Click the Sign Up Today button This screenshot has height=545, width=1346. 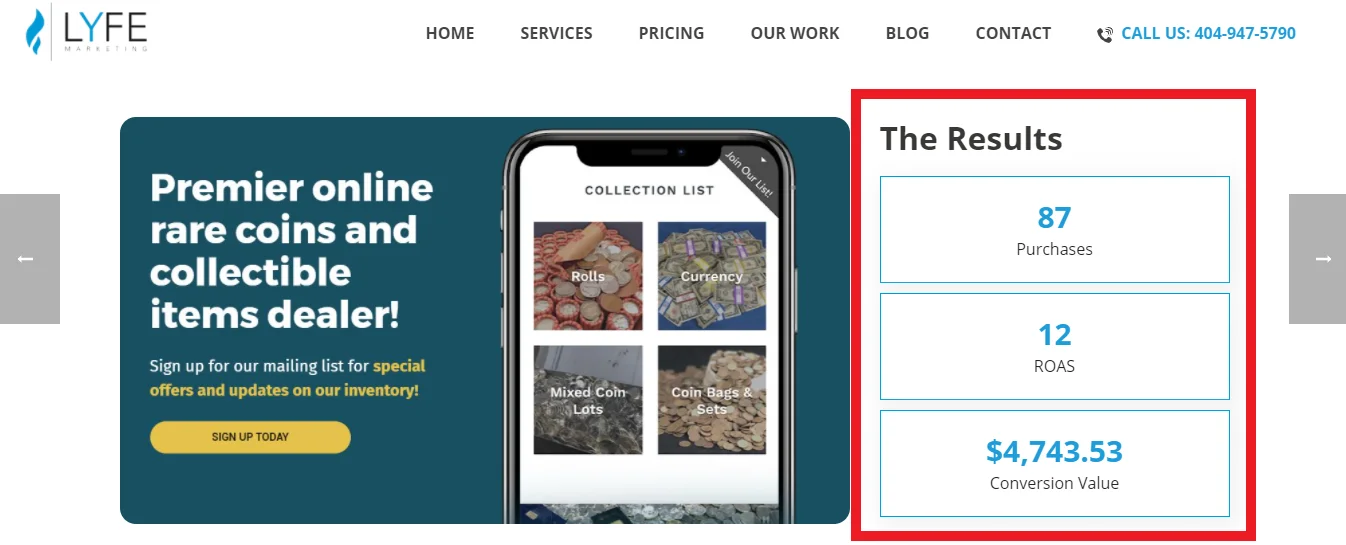[250, 437]
